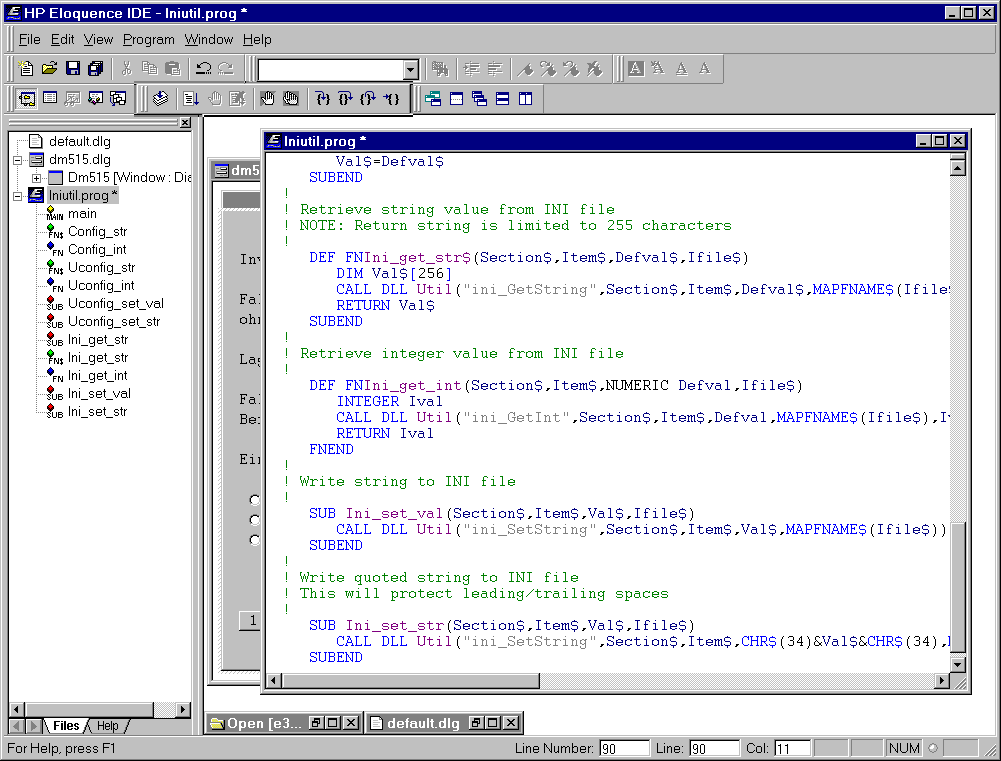Expand the Dm515 [Window : Dialog] tree node
The width and height of the screenshot is (1001, 761).
pos(36,177)
